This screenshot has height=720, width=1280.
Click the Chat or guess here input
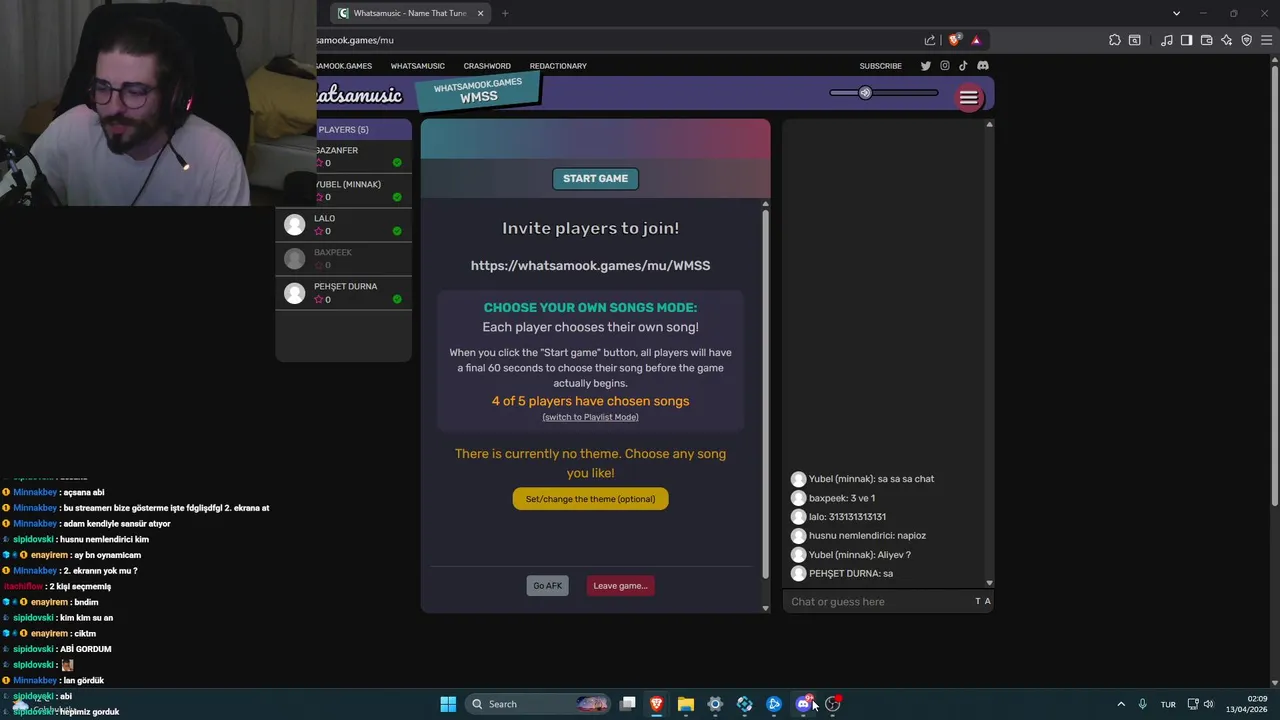pos(878,601)
